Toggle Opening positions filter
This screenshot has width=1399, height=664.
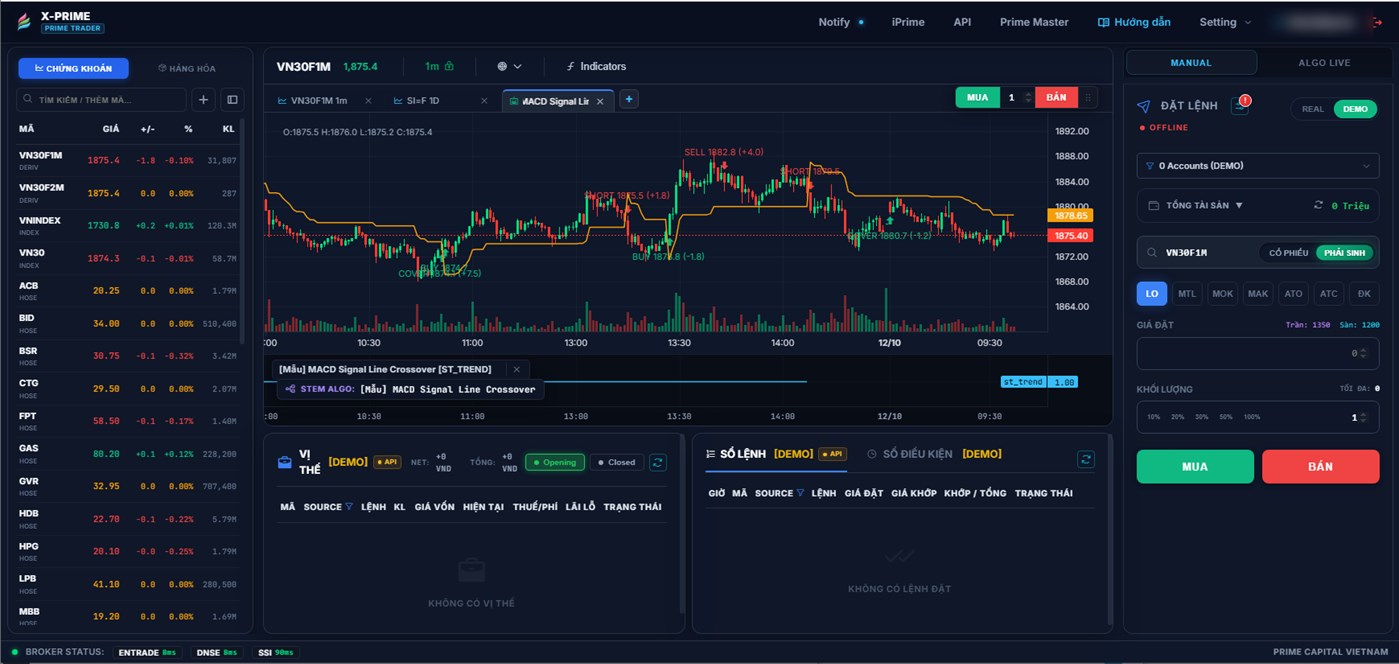(x=554, y=462)
